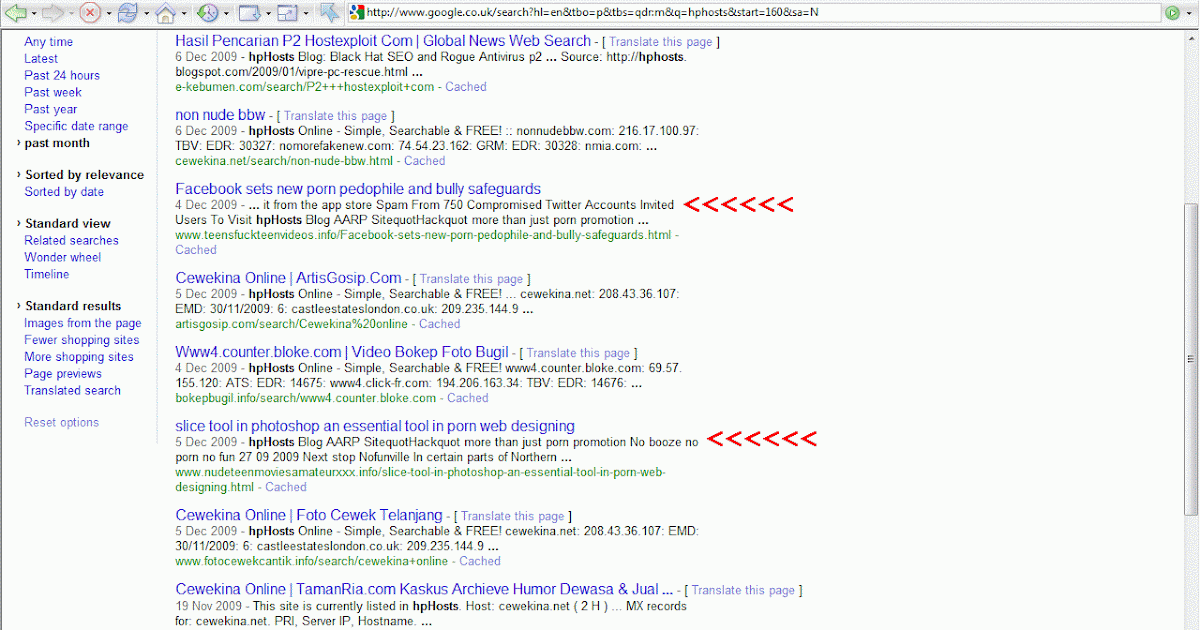This screenshot has height=630, width=1200.
Task: Translate the ArtisGosip.Com result page
Action: 472,280
